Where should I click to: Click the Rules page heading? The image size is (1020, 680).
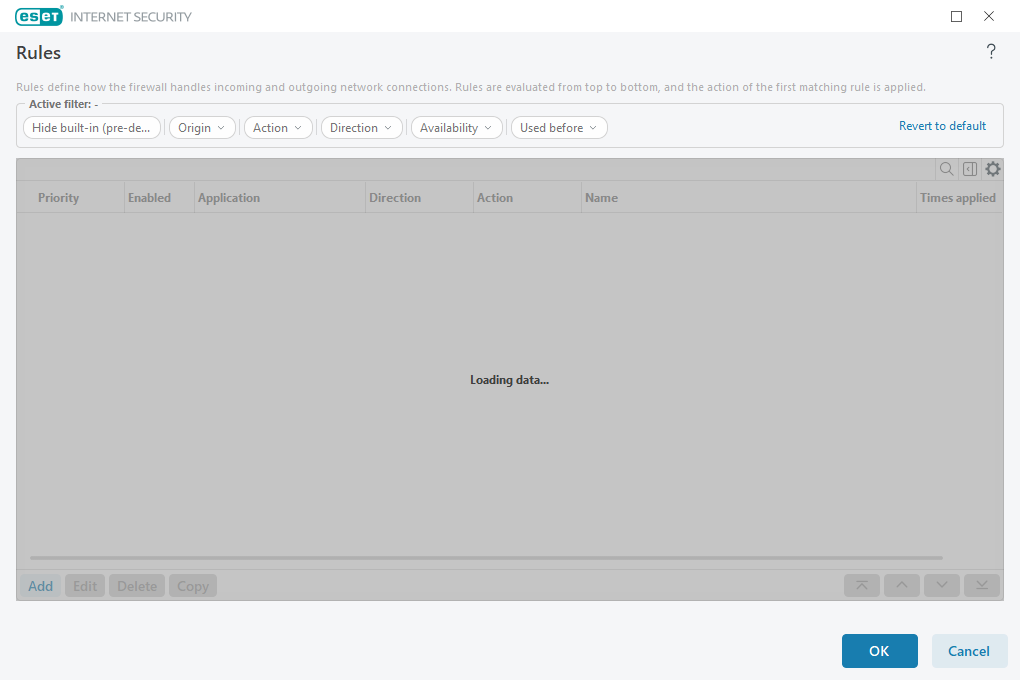pyautogui.click(x=38, y=53)
